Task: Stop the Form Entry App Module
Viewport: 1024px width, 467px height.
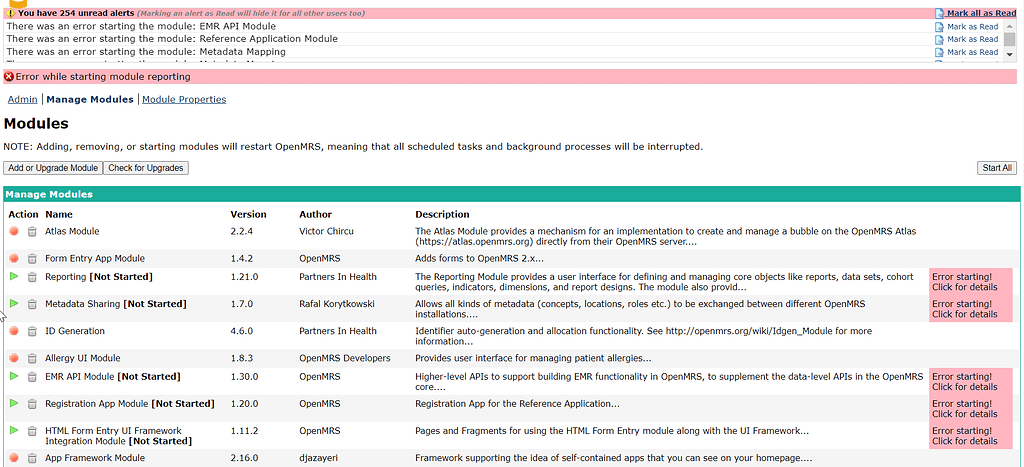Action: 14,258
